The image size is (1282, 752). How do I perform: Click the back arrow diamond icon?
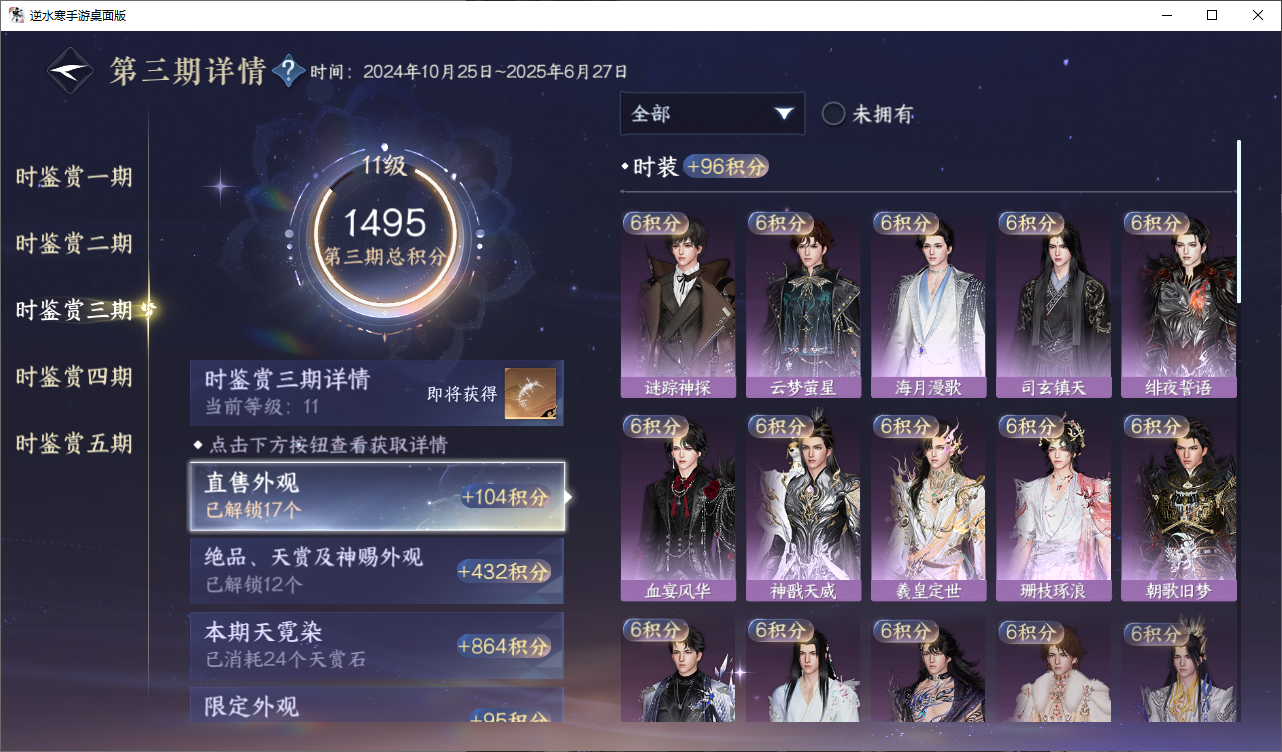click(71, 71)
